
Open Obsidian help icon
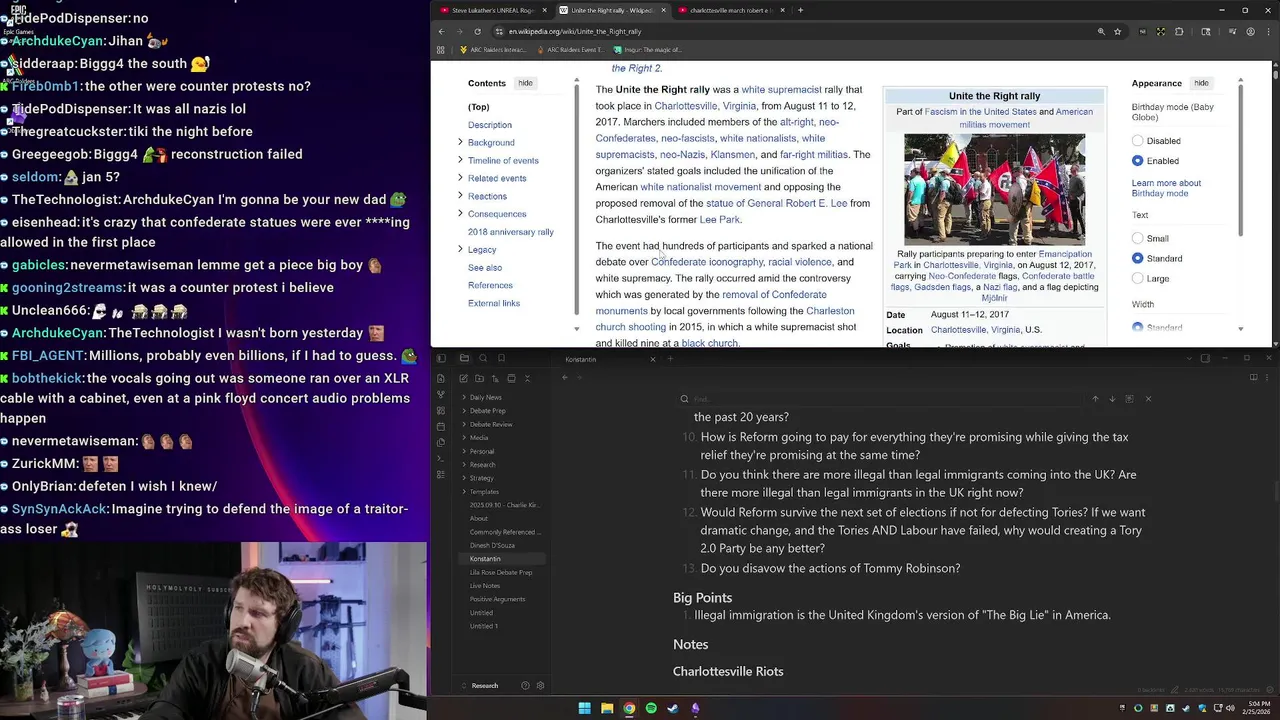click(525, 686)
